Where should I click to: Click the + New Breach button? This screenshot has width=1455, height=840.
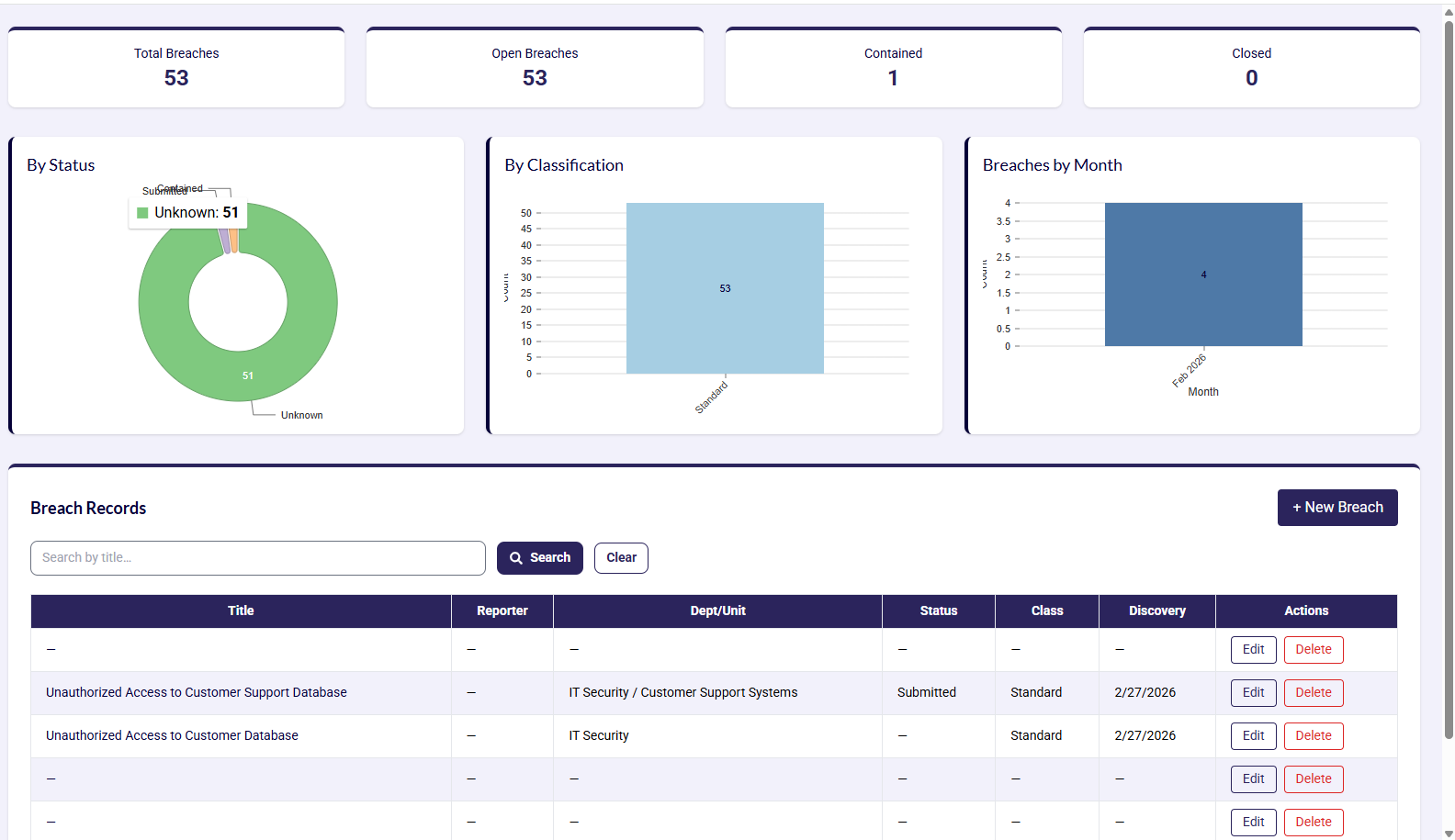coord(1337,508)
